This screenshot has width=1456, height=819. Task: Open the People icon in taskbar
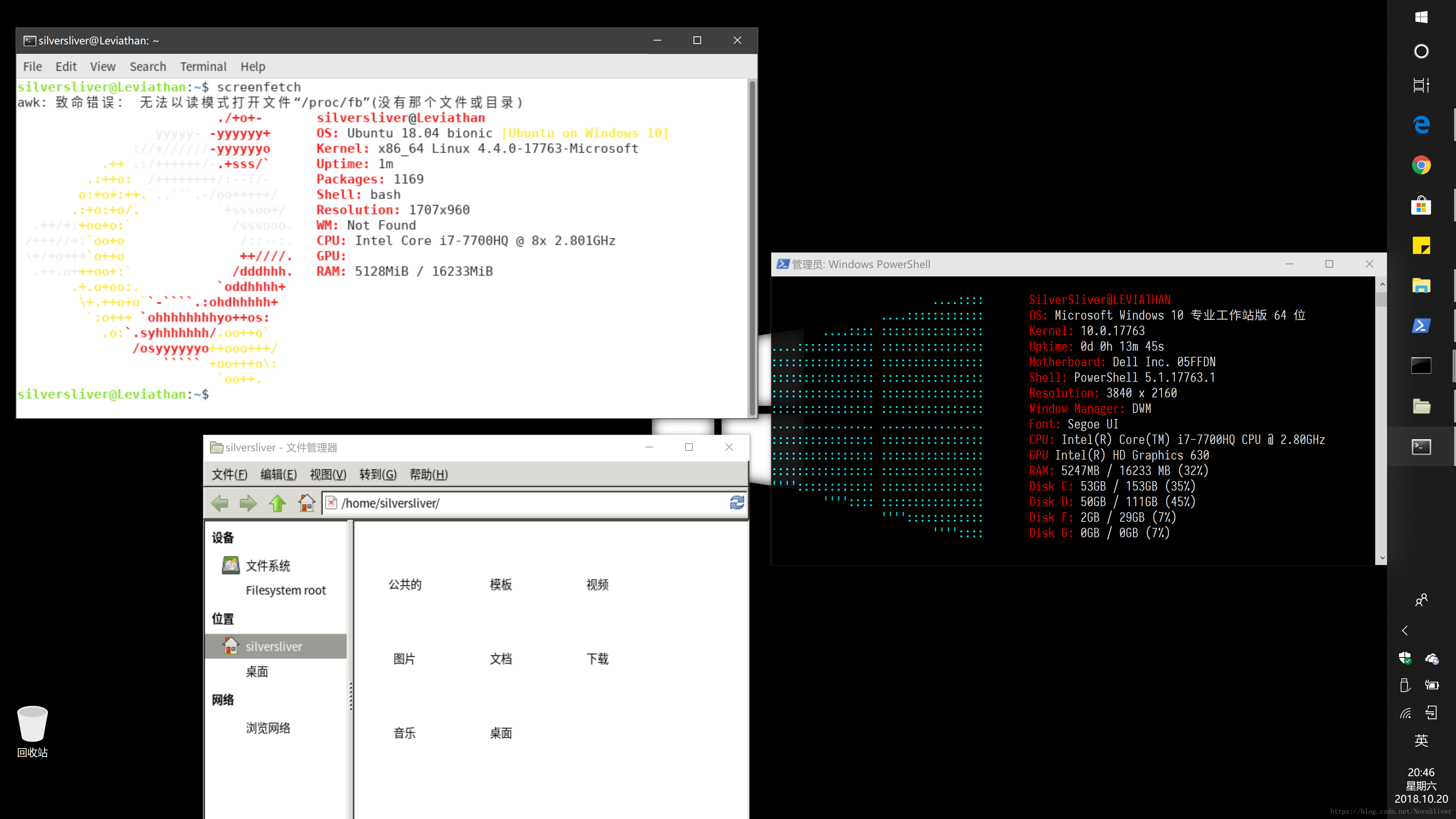click(x=1421, y=600)
